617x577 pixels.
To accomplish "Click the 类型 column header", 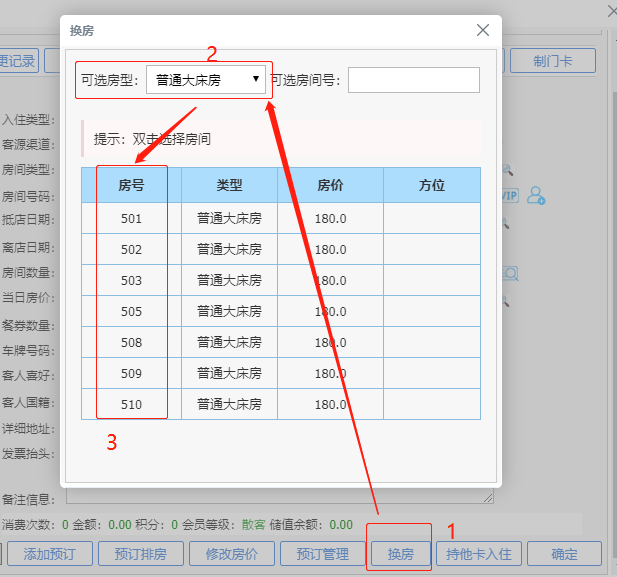I will pos(229,185).
